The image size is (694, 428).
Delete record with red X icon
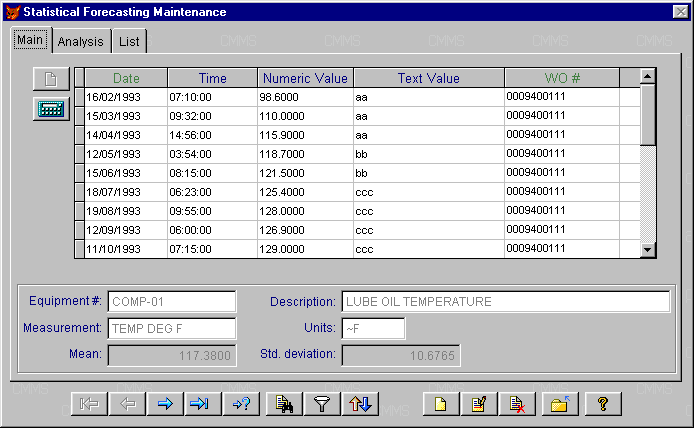tap(518, 404)
